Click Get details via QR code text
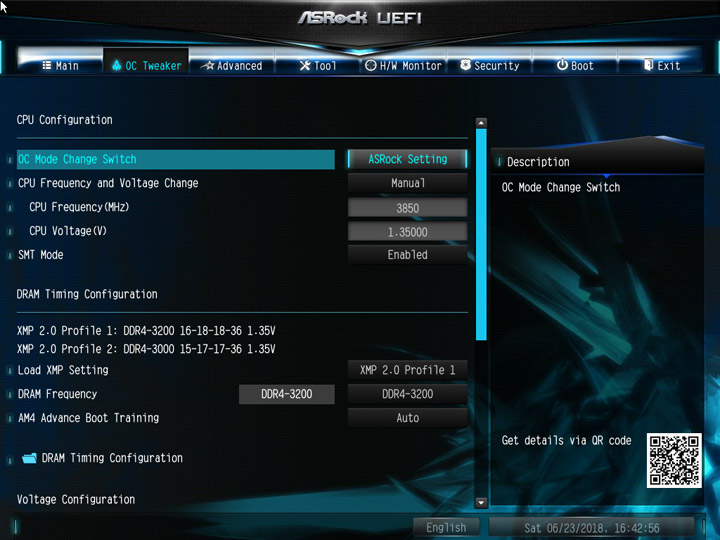This screenshot has height=540, width=720. (x=566, y=441)
